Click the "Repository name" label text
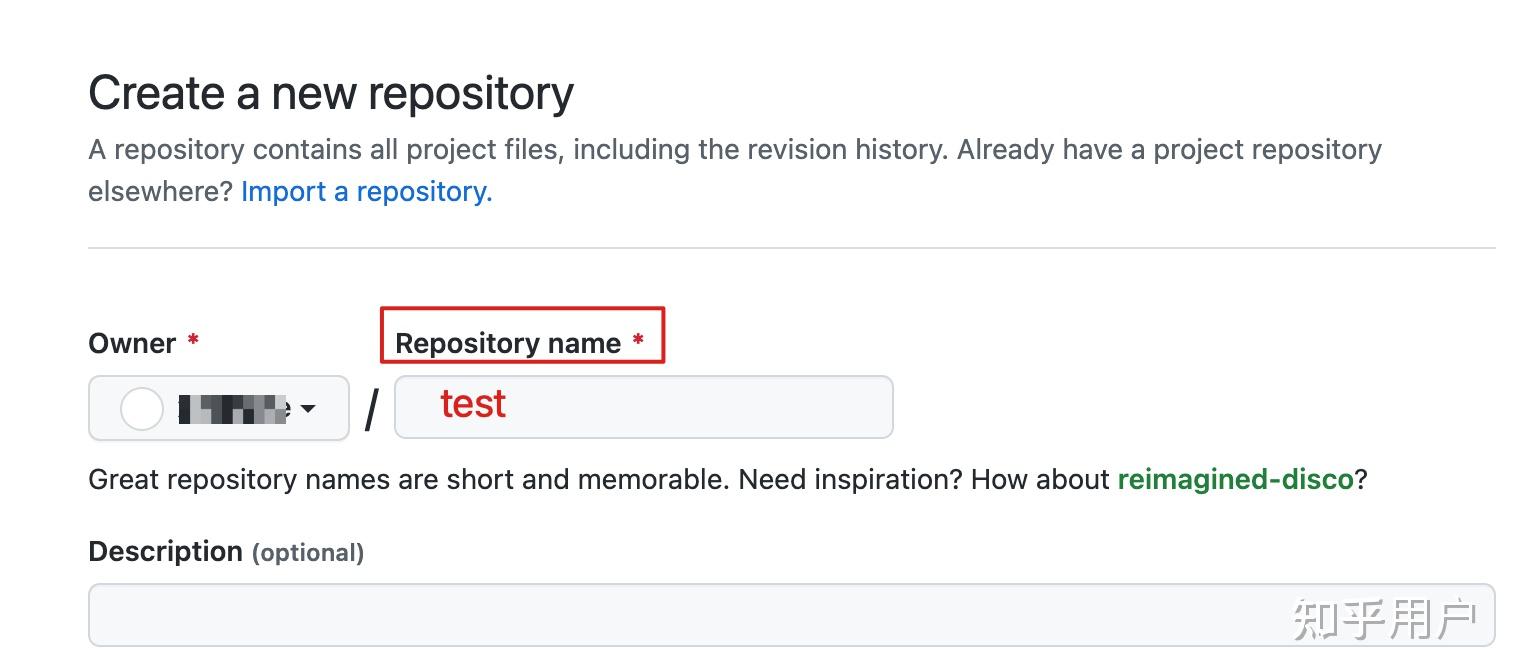The width and height of the screenshot is (1520, 672). (x=508, y=343)
